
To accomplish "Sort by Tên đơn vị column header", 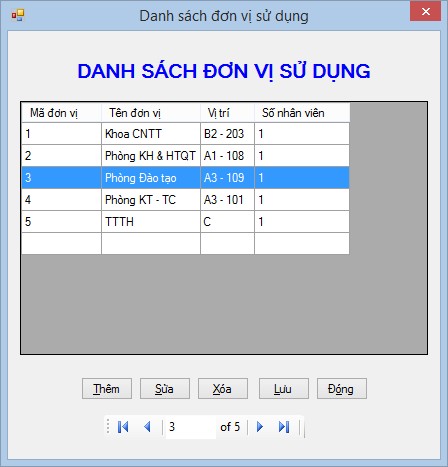I will pyautogui.click(x=151, y=113).
